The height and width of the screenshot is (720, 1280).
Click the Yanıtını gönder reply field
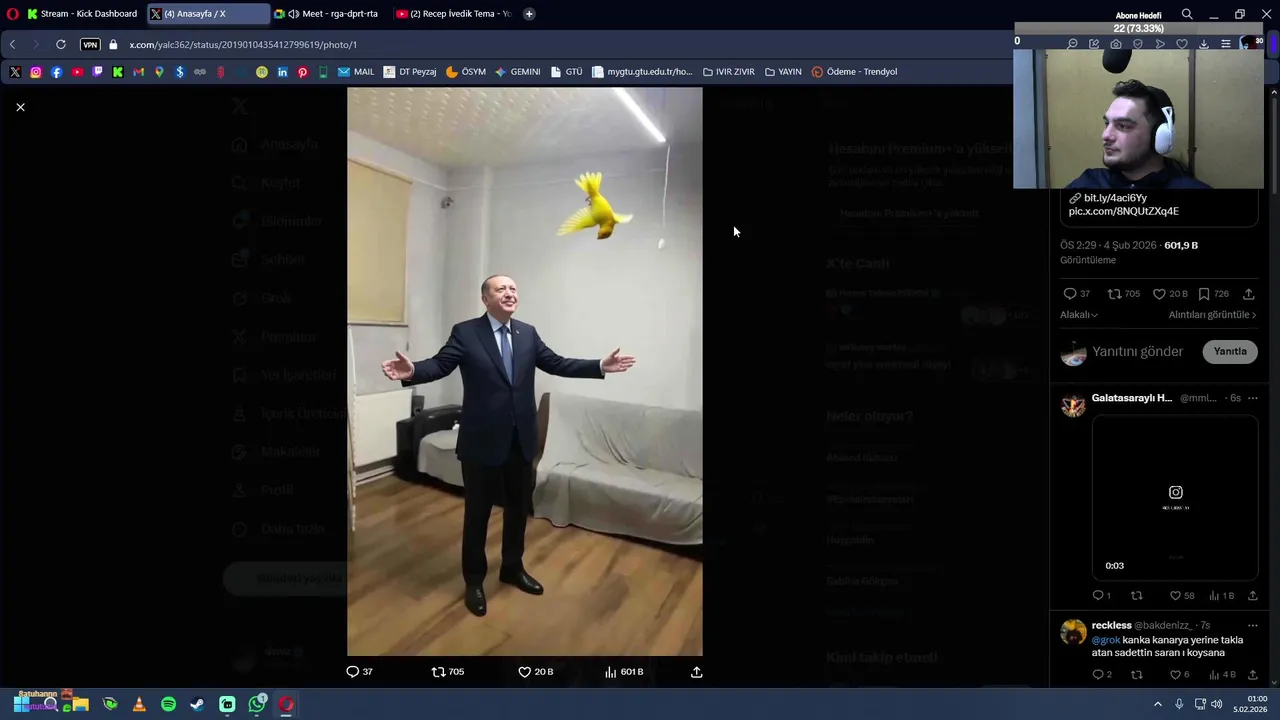[1138, 352]
